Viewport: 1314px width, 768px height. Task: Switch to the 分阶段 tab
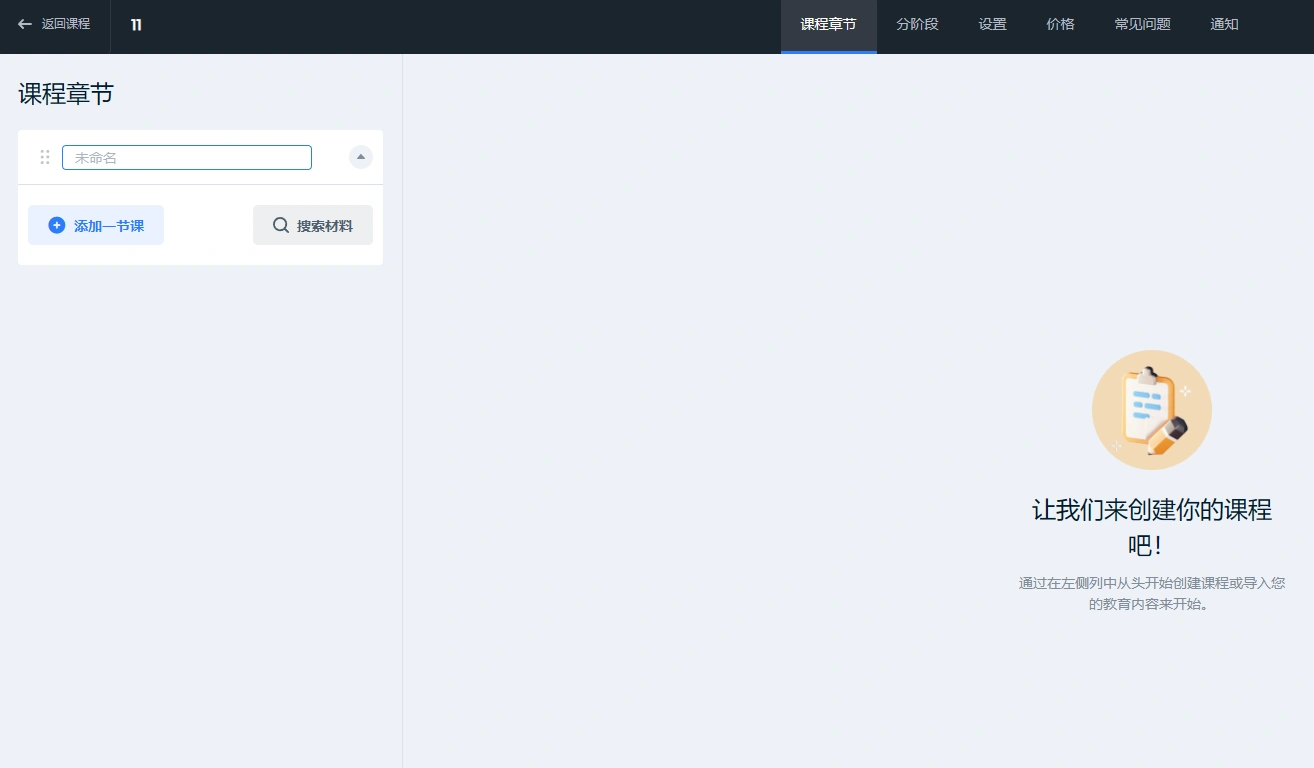tap(916, 24)
